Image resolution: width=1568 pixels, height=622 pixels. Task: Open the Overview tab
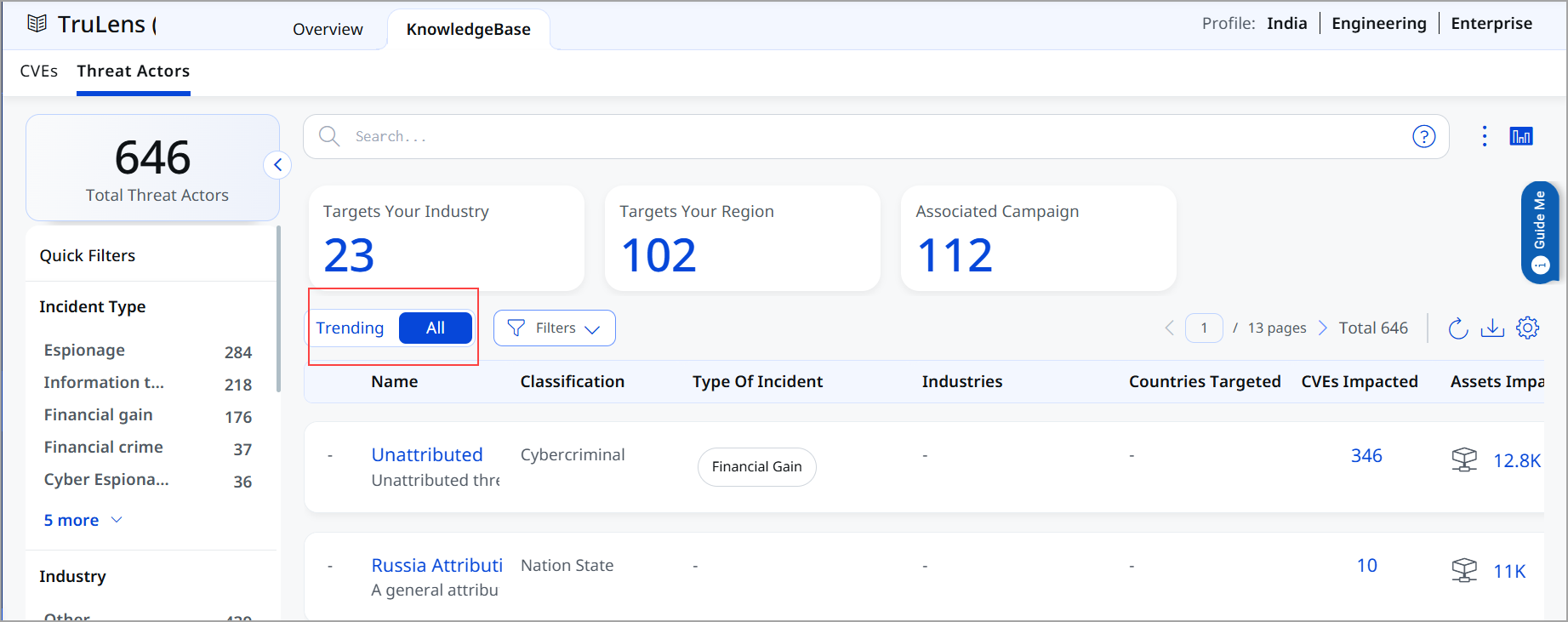[328, 29]
